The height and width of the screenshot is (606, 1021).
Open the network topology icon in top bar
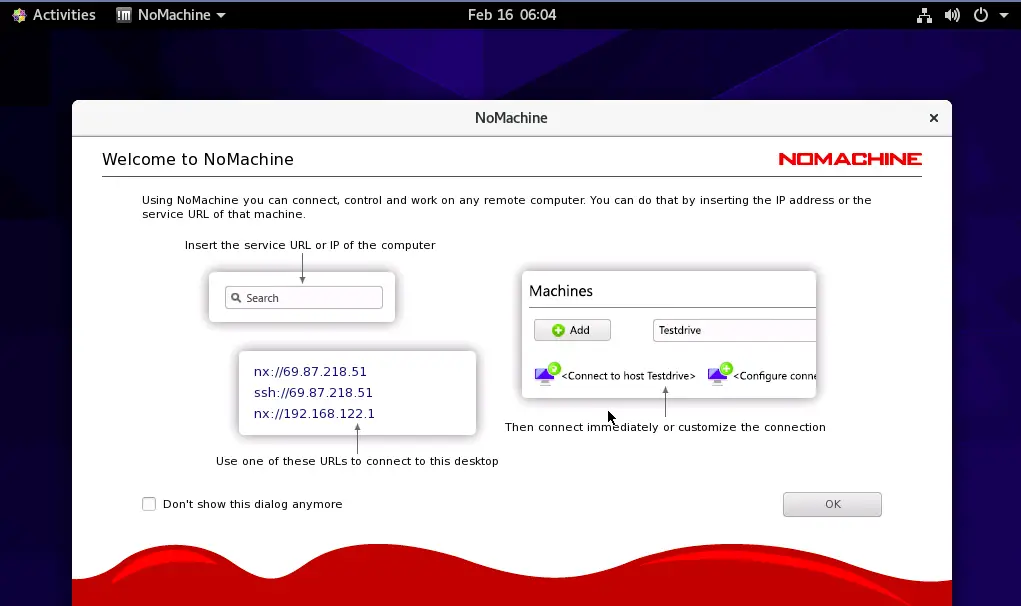[923, 15]
